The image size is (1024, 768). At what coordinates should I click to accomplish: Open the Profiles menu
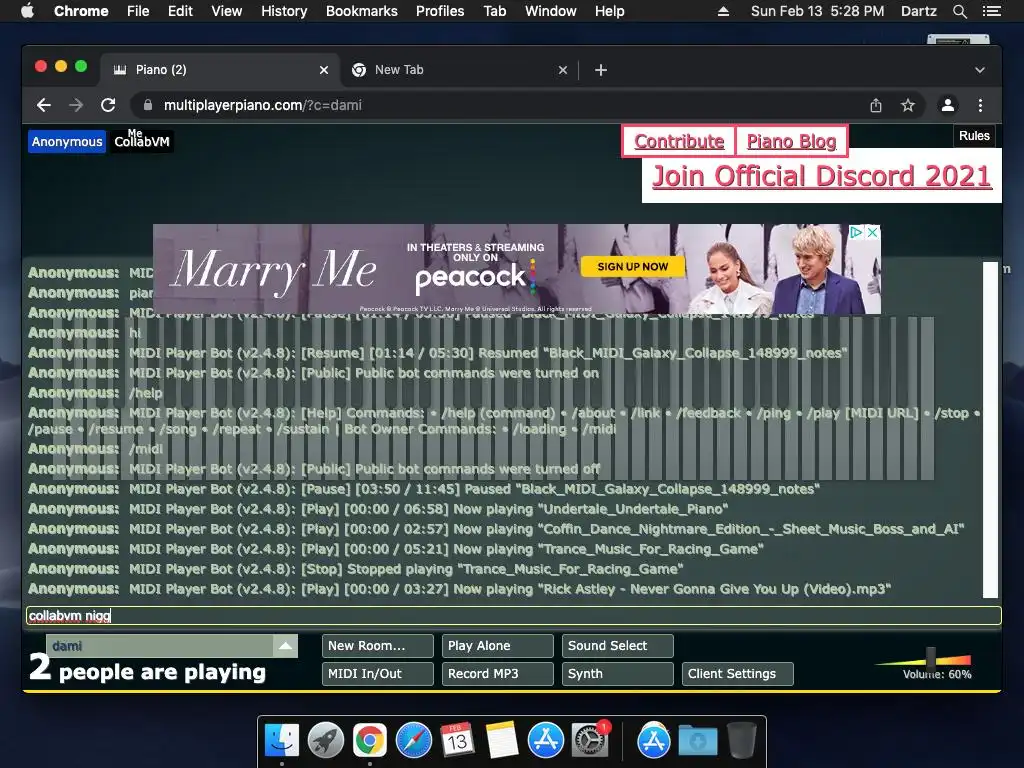pyautogui.click(x=440, y=11)
